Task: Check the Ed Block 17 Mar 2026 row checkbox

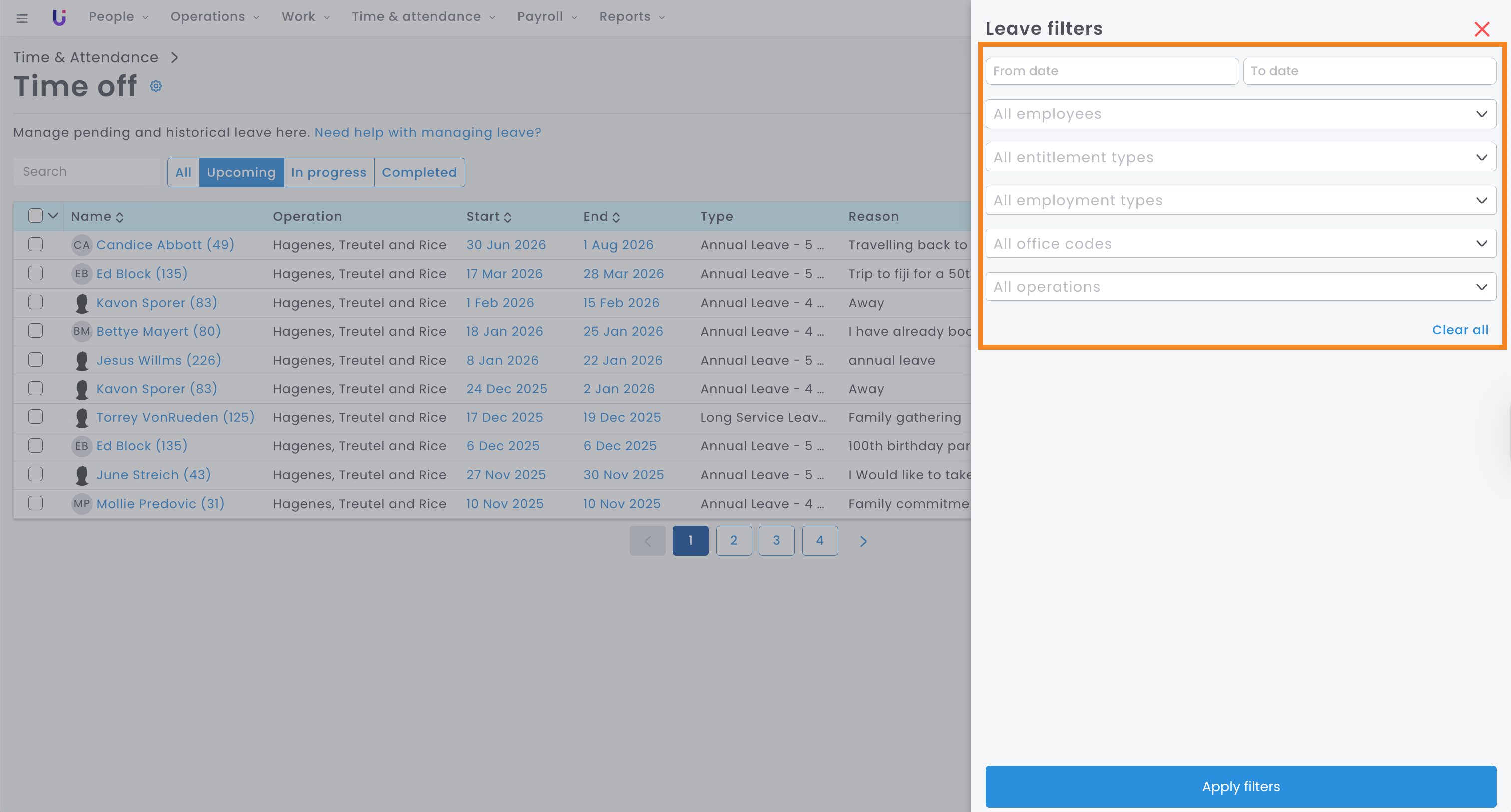Action: click(36, 273)
